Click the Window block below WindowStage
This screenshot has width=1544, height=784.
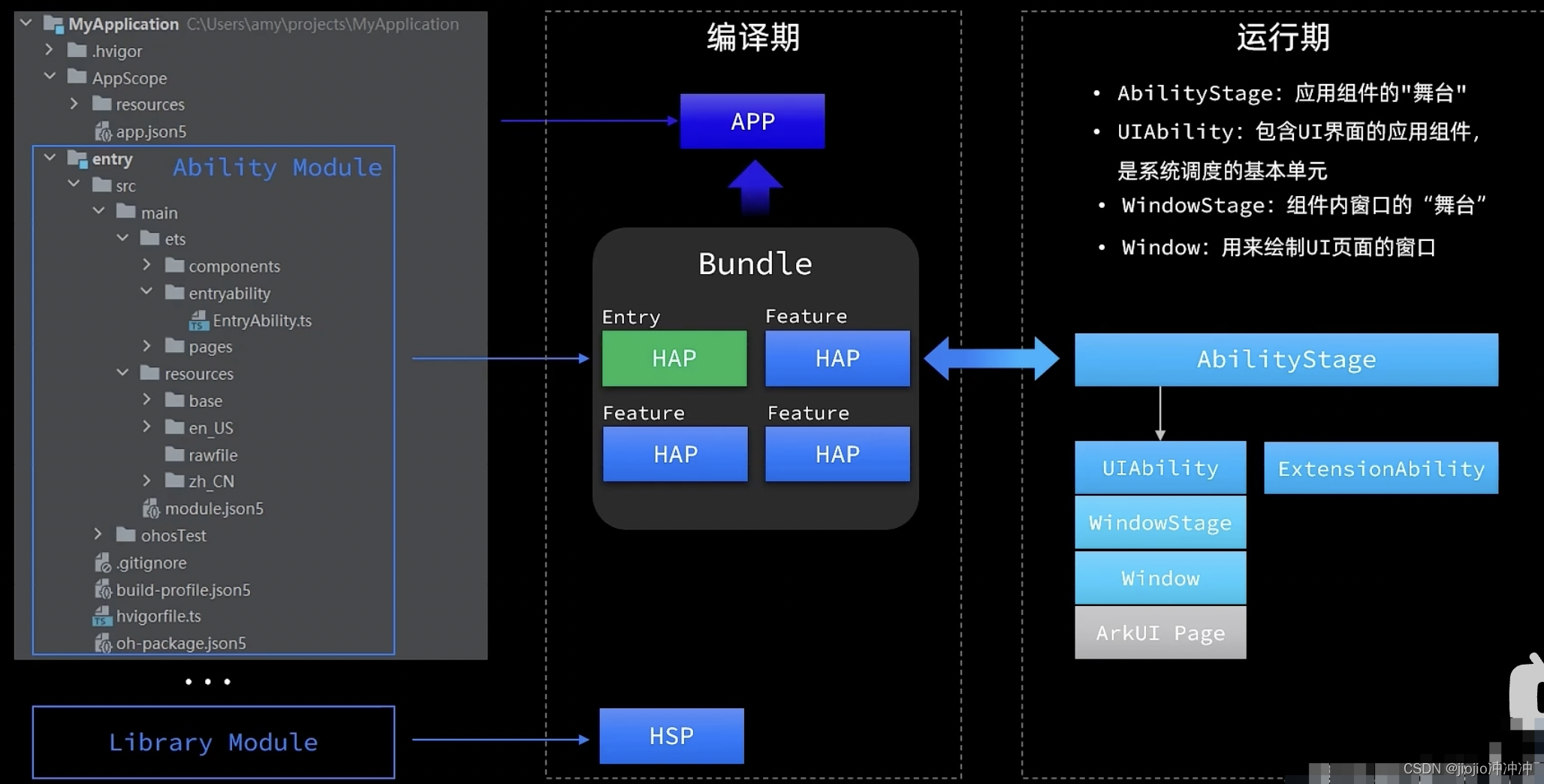click(x=1160, y=577)
